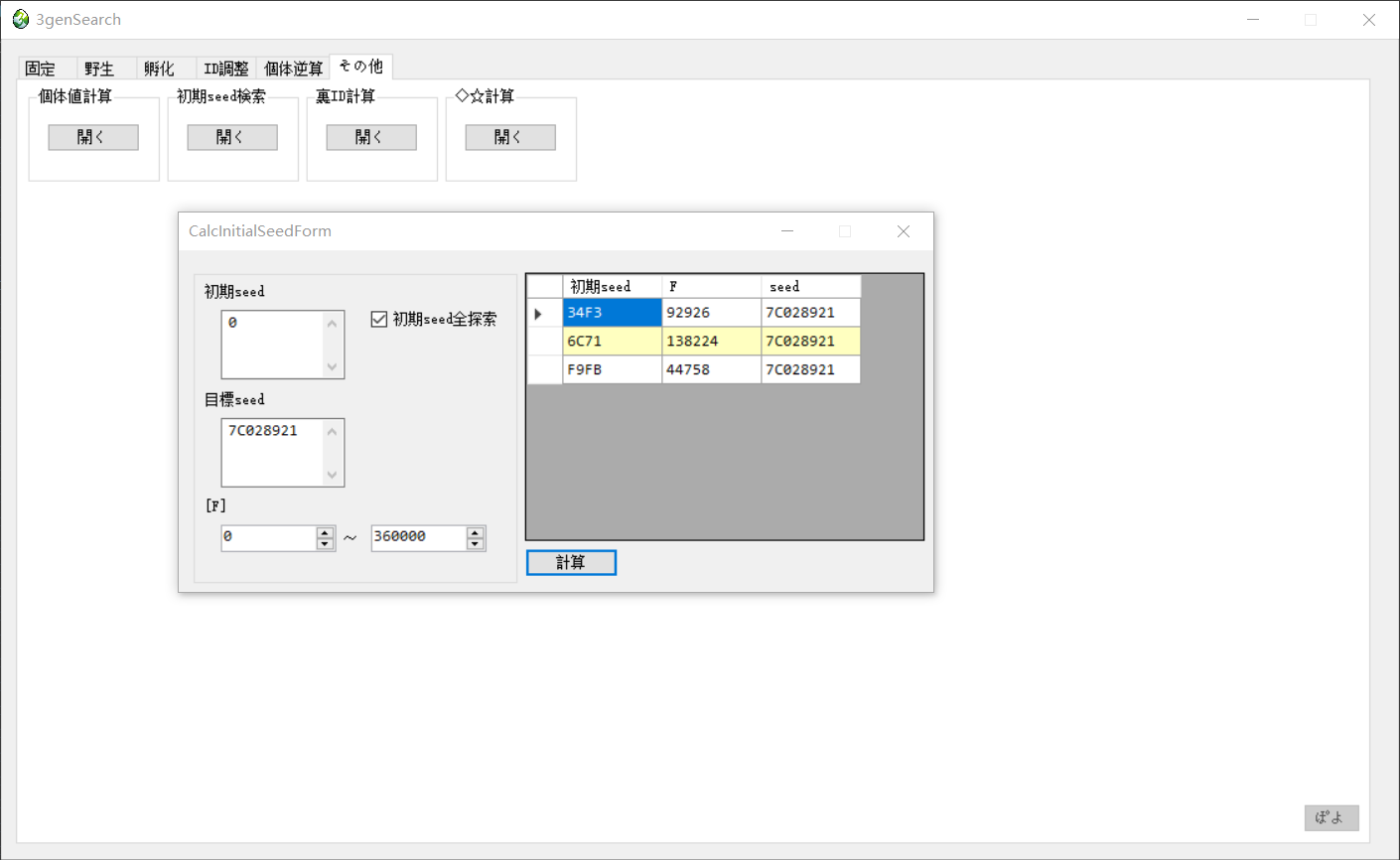This screenshot has height=860, width=1400.
Task: Sort by the F column header
Action: tap(712, 286)
